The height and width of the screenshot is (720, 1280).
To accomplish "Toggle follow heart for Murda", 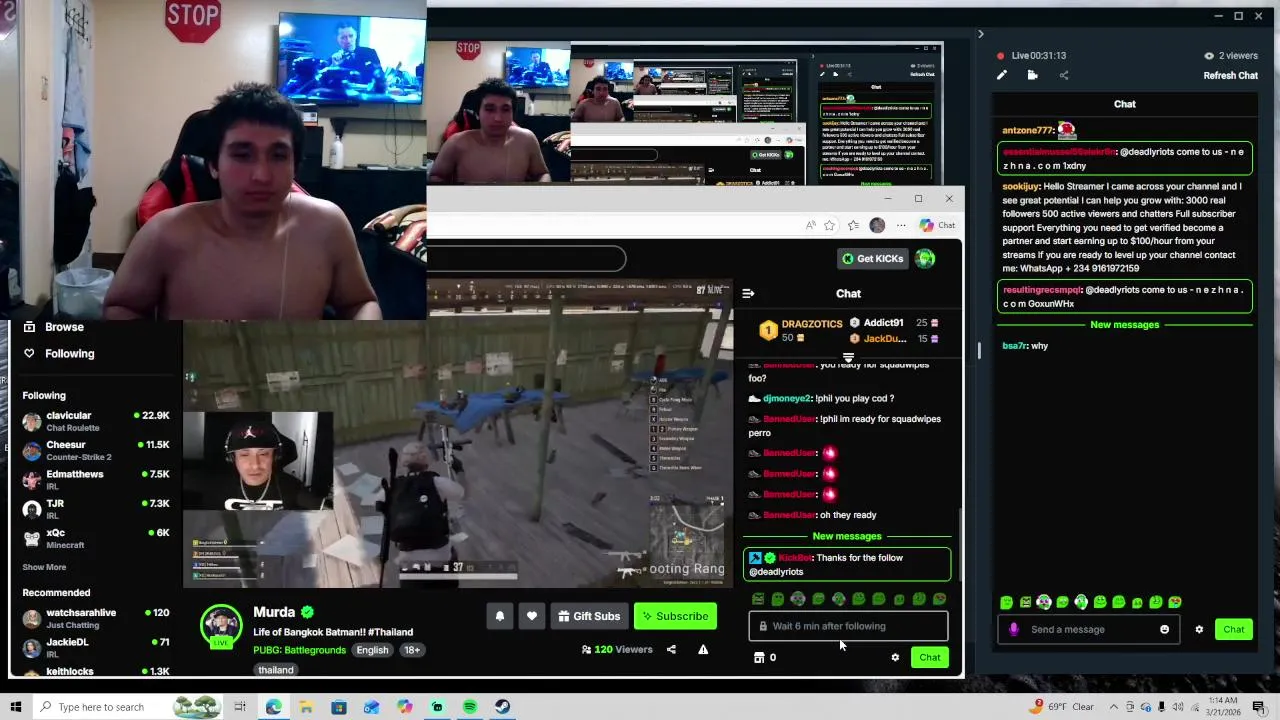I will click(x=532, y=616).
